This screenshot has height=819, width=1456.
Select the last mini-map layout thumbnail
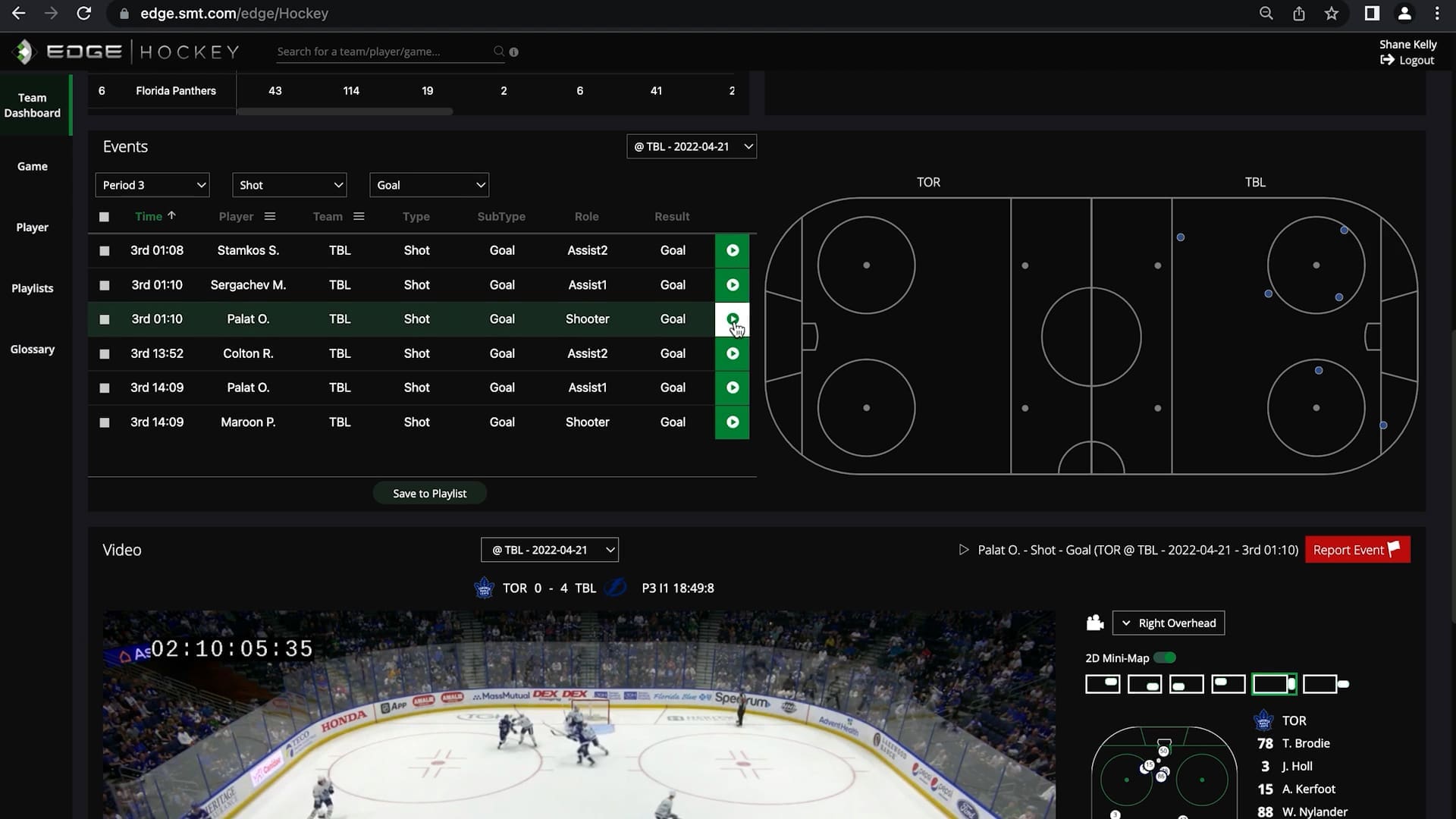[x=1326, y=684]
